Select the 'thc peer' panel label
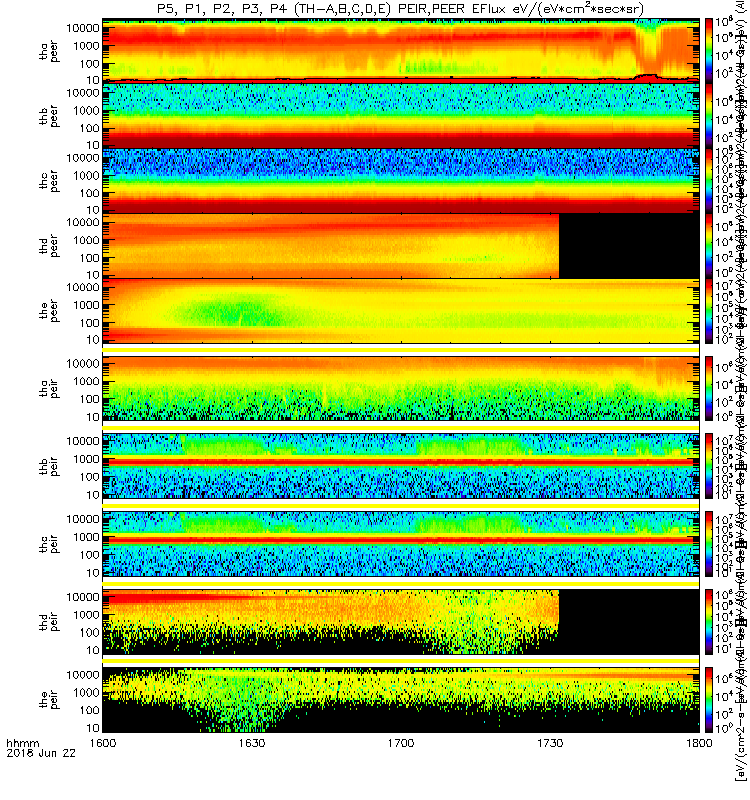This screenshot has width=750, height=800. tap(49, 182)
